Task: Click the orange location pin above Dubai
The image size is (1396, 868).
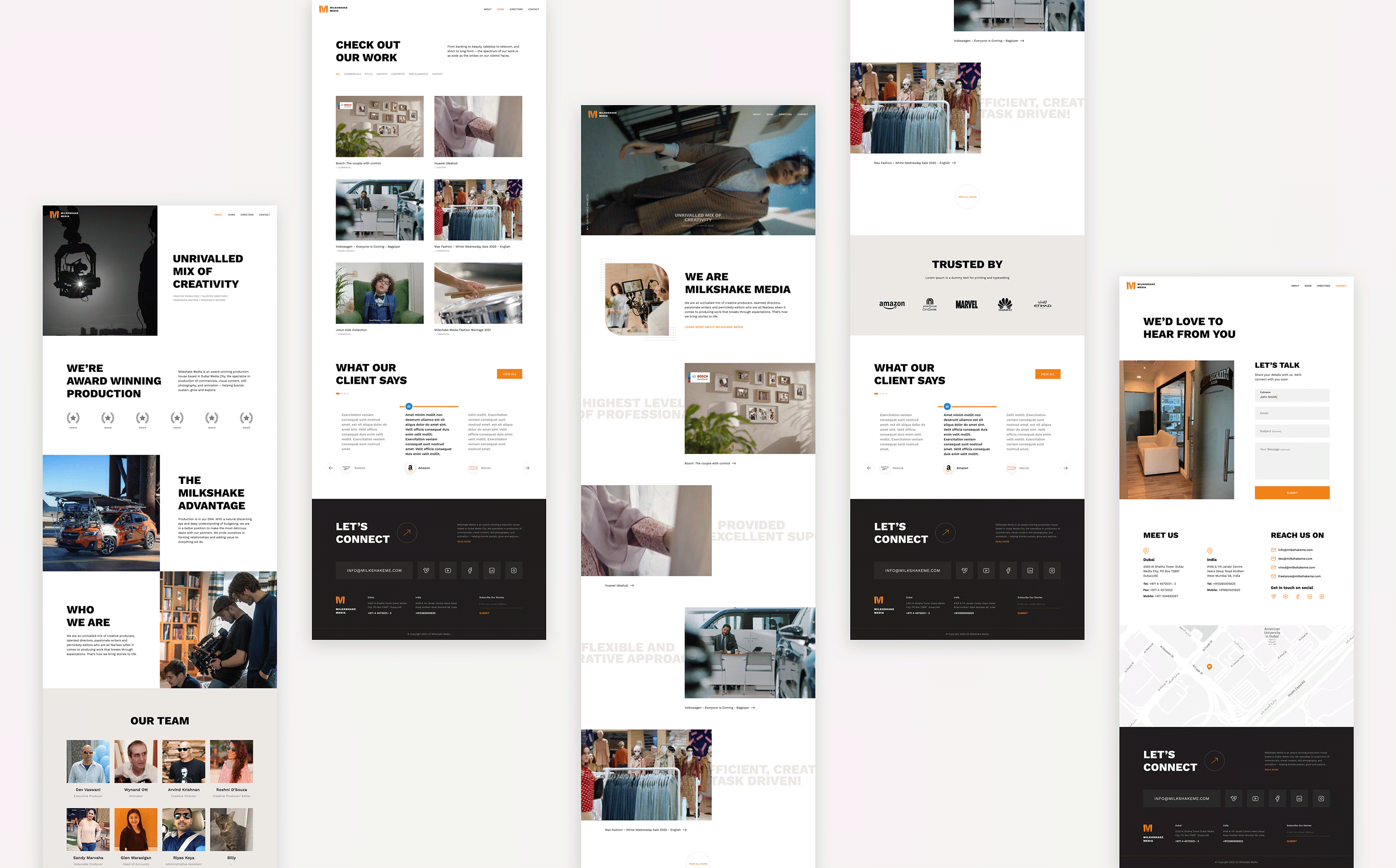Action: click(x=1146, y=550)
